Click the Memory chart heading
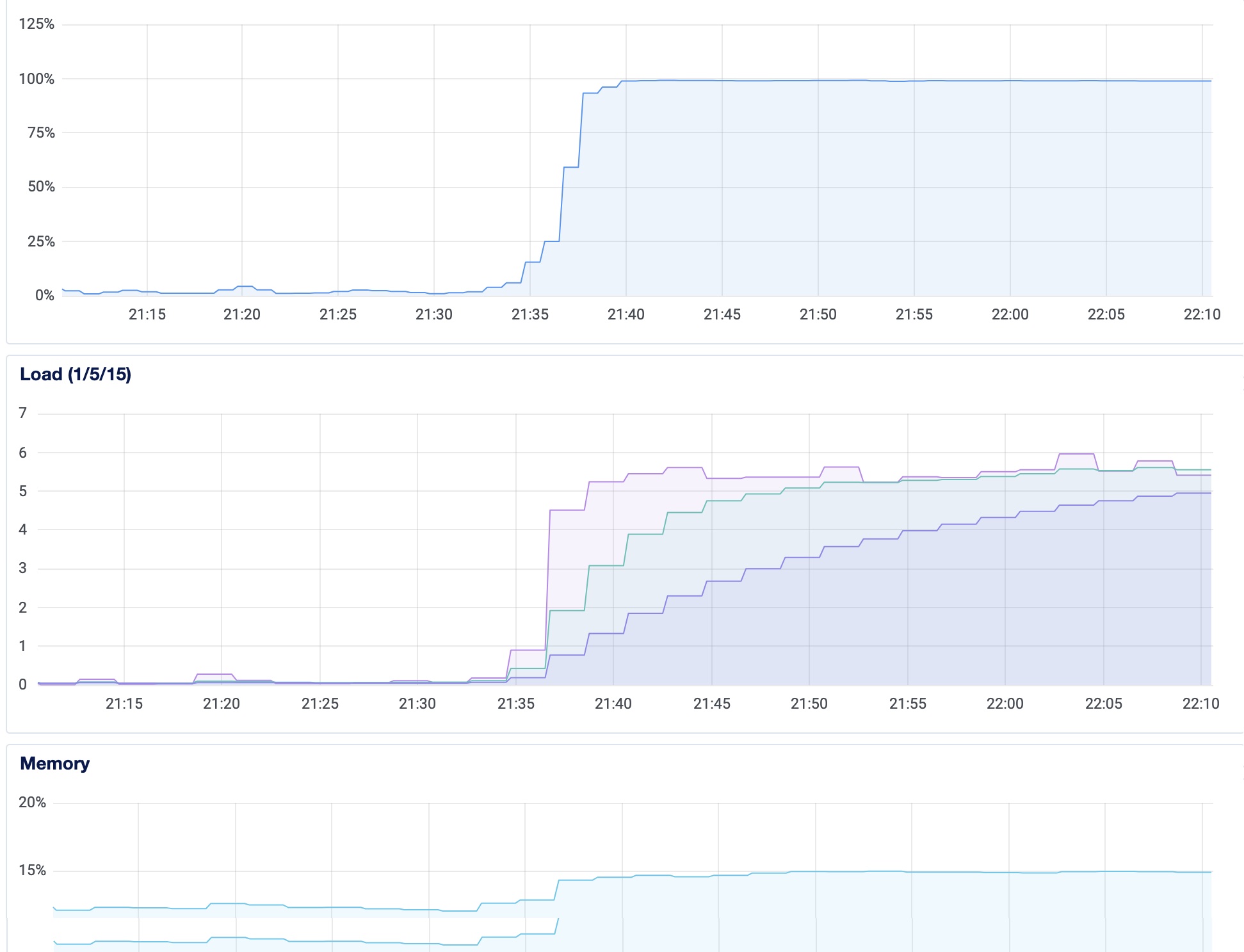 point(54,764)
